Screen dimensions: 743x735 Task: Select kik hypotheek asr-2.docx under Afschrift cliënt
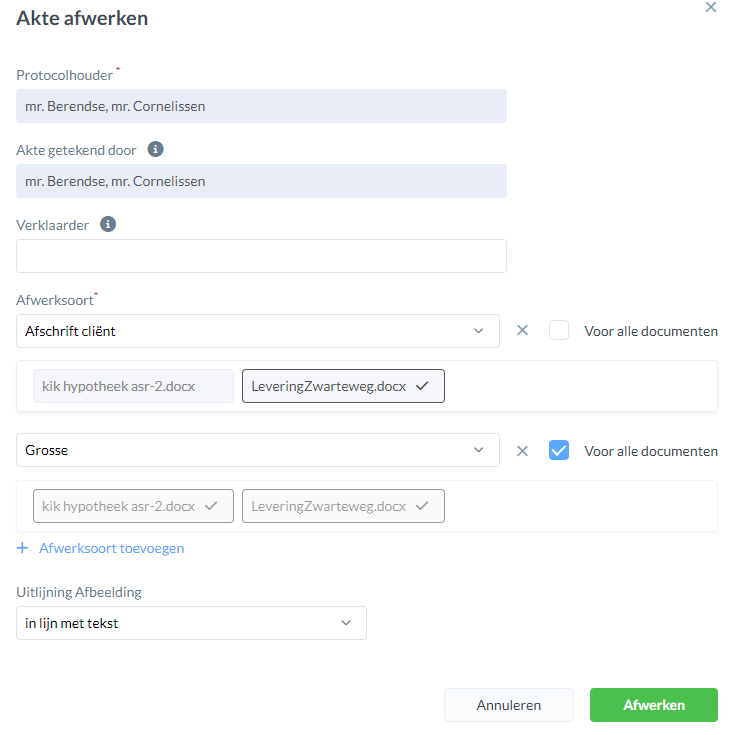point(133,386)
